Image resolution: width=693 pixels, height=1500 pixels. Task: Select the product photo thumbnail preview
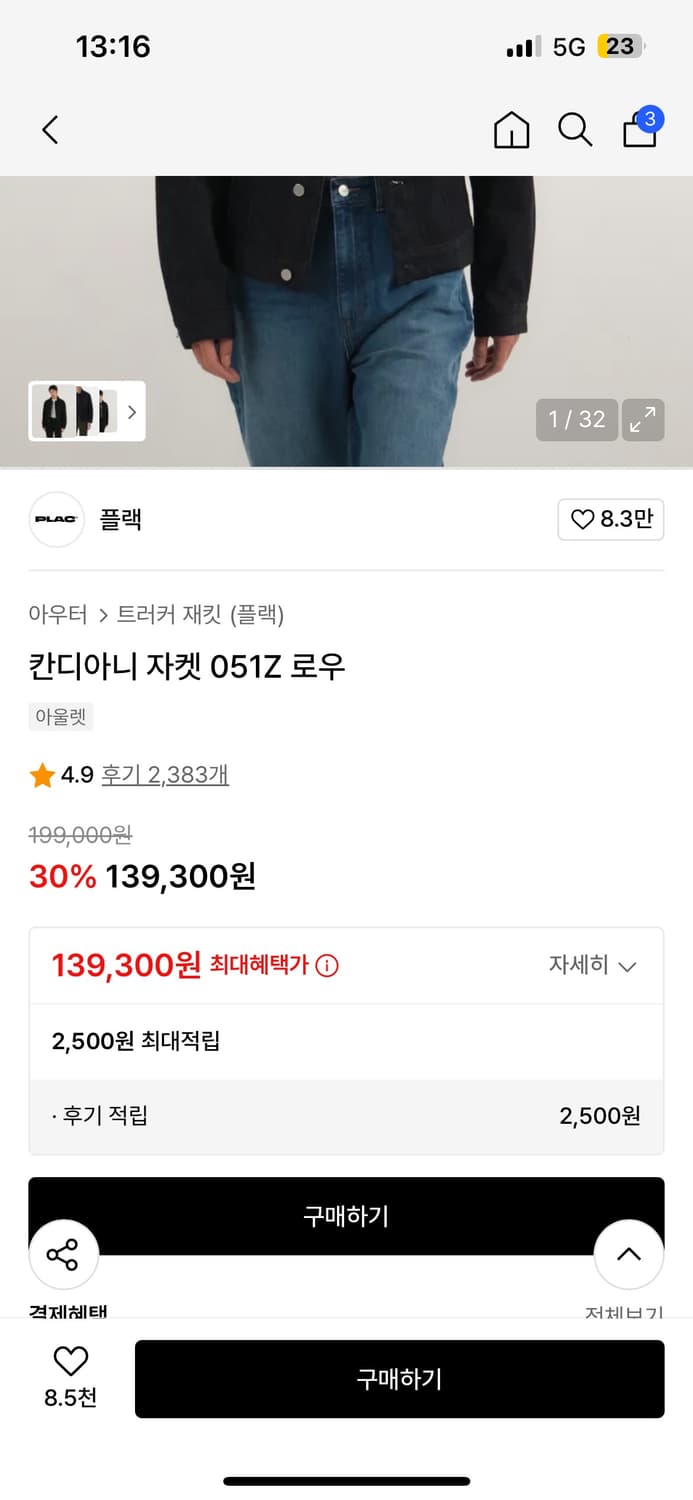[x=74, y=411]
